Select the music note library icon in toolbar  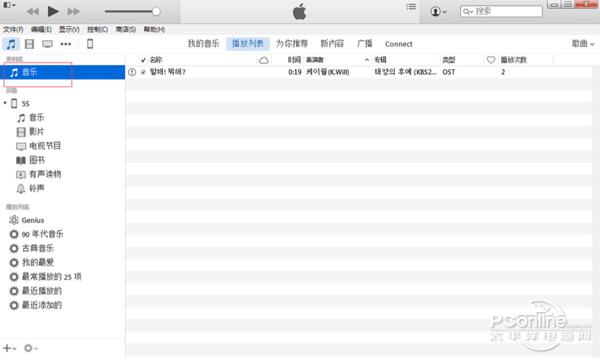(11, 44)
